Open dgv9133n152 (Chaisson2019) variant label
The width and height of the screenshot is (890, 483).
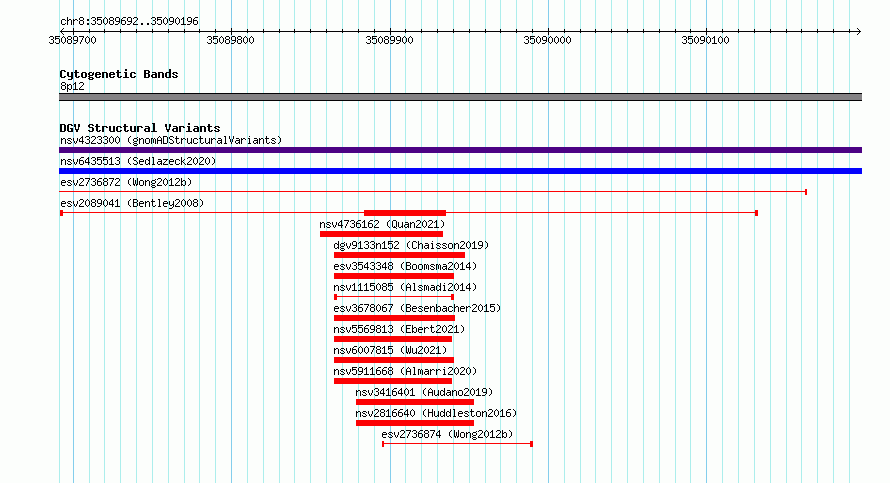[411, 245]
